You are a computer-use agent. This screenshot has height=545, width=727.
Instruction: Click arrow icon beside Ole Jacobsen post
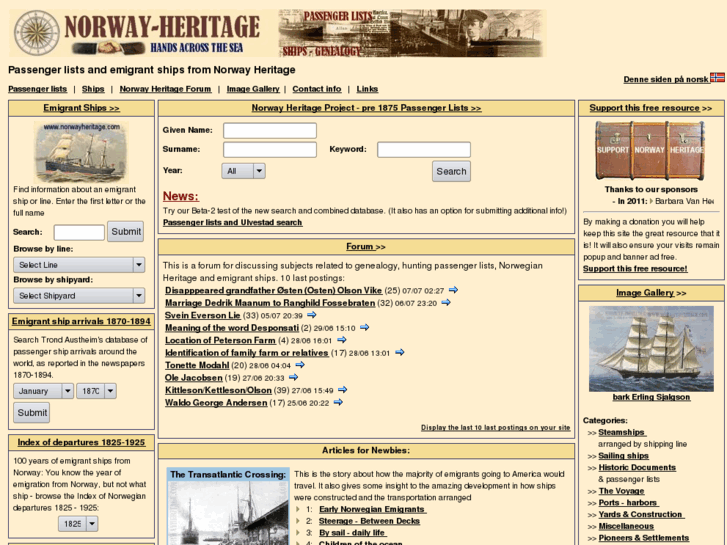[293, 377]
